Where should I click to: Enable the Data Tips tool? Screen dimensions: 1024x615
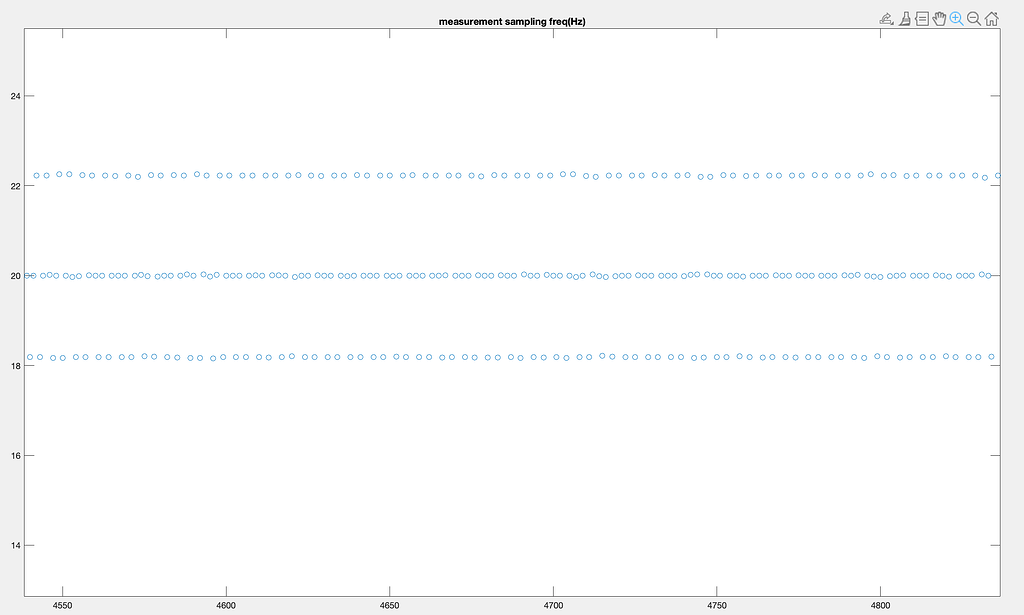[x=921, y=18]
